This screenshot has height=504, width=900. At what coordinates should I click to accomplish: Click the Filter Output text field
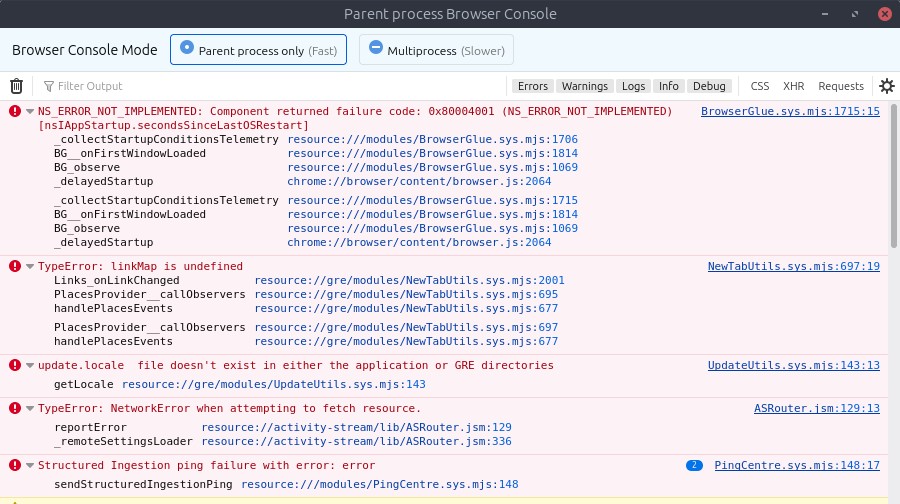276,86
